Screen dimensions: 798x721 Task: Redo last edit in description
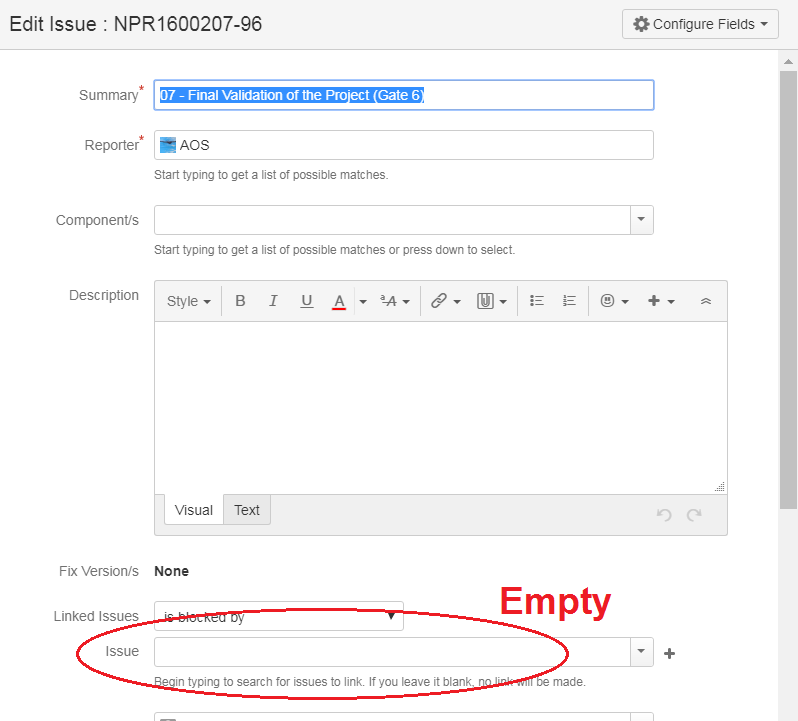[x=694, y=515]
